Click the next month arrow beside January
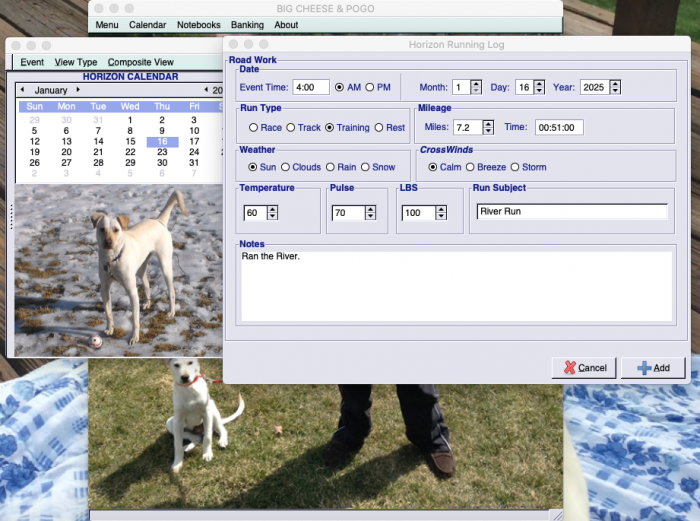The height and width of the screenshot is (521, 700). point(78,90)
